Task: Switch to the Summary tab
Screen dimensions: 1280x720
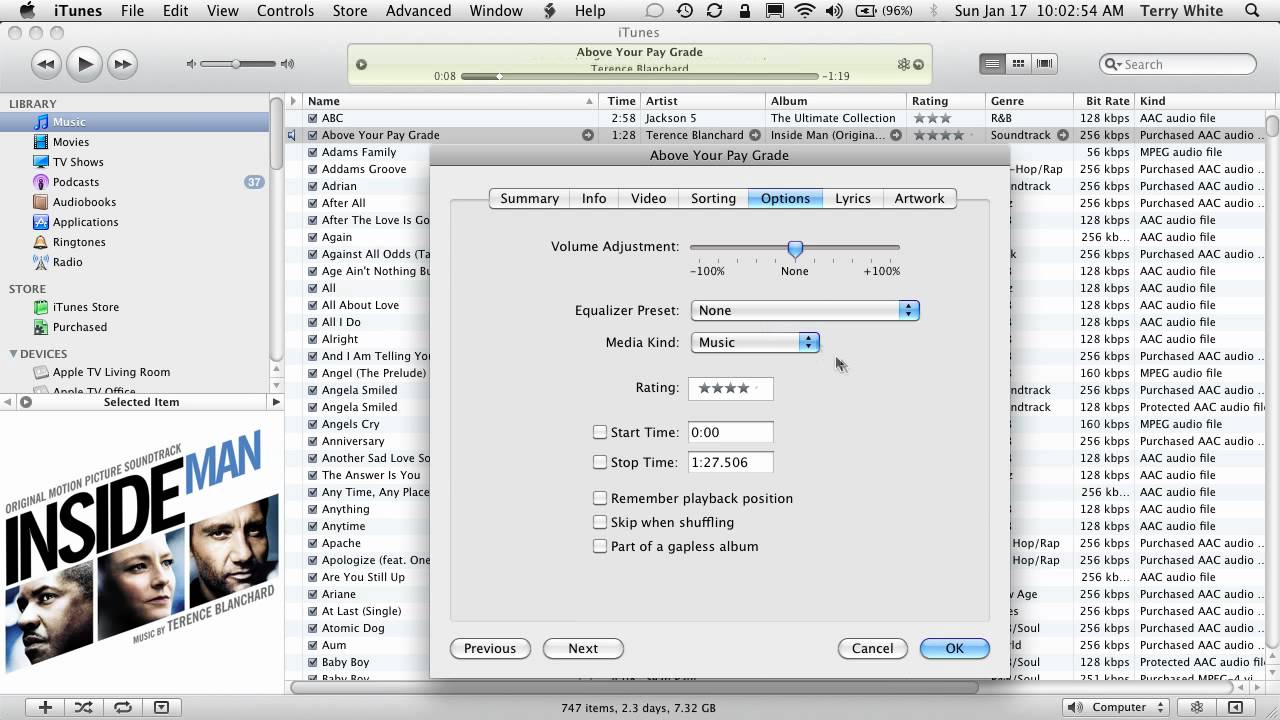Action: click(529, 198)
